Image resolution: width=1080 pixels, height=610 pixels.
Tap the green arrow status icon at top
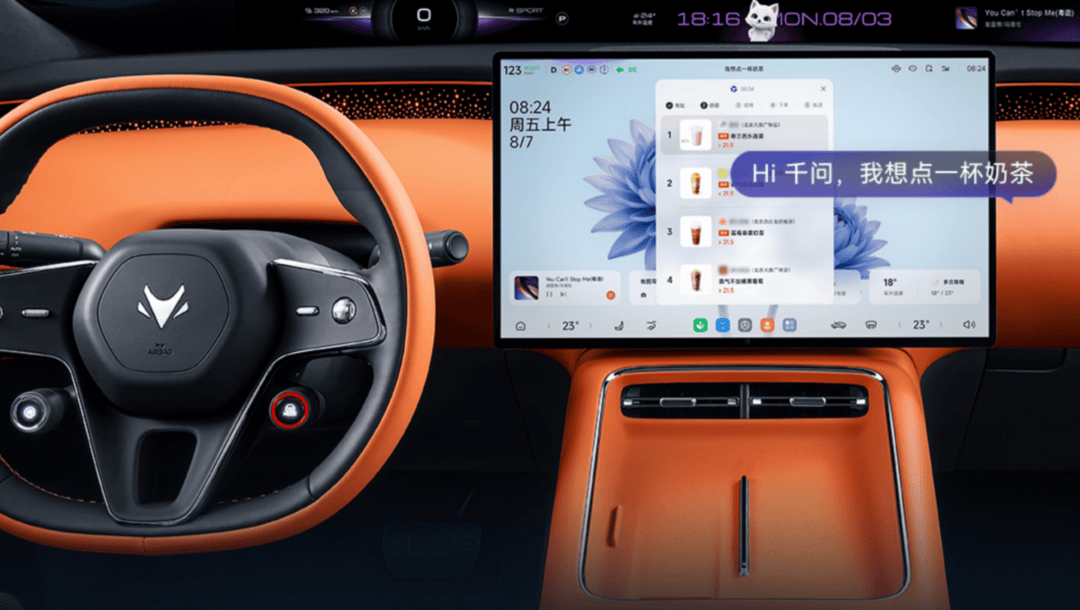point(620,70)
